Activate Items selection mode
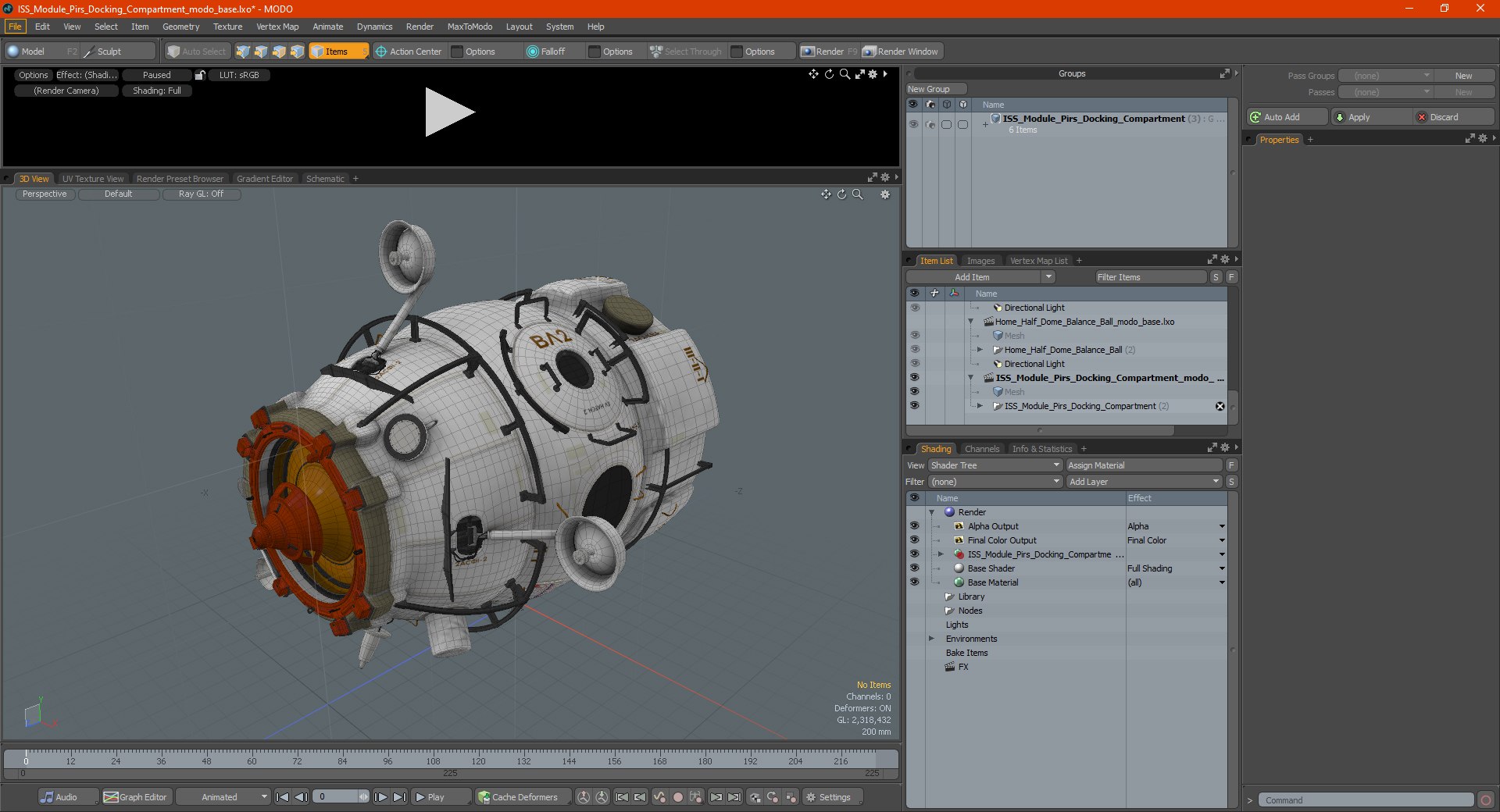The height and width of the screenshot is (812, 1500). (338, 52)
